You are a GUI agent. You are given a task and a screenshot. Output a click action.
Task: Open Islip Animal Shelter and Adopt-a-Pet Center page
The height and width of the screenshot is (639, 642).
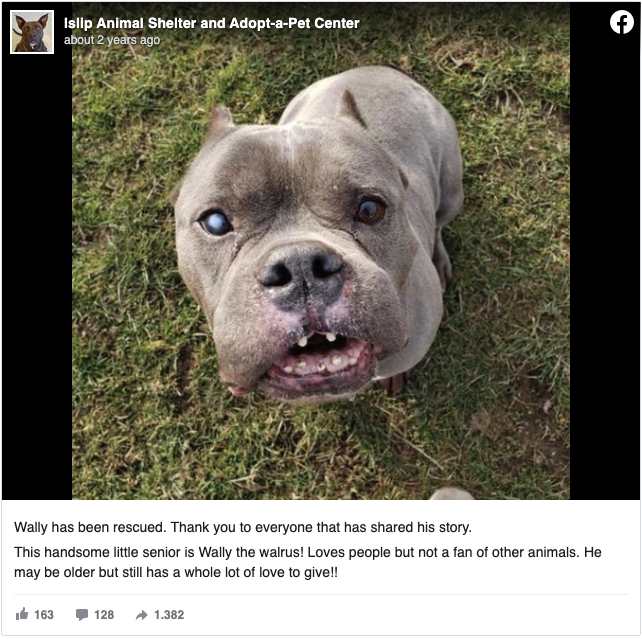pyautogui.click(x=212, y=23)
